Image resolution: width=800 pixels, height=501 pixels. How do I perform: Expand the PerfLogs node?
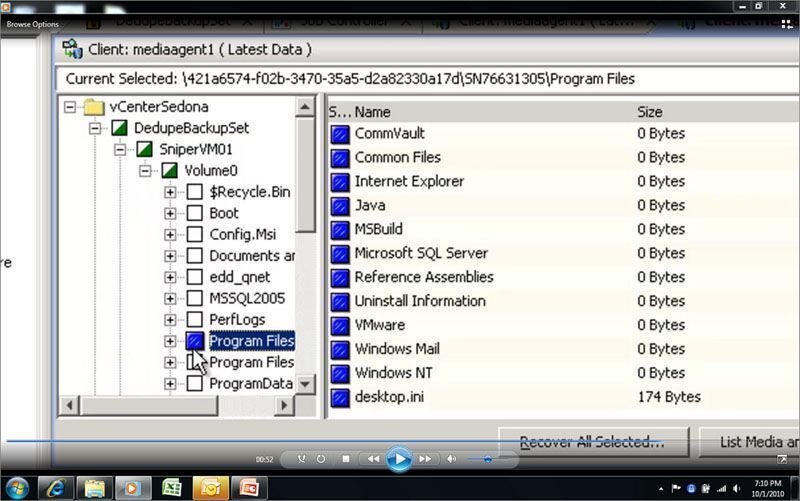tap(170, 320)
